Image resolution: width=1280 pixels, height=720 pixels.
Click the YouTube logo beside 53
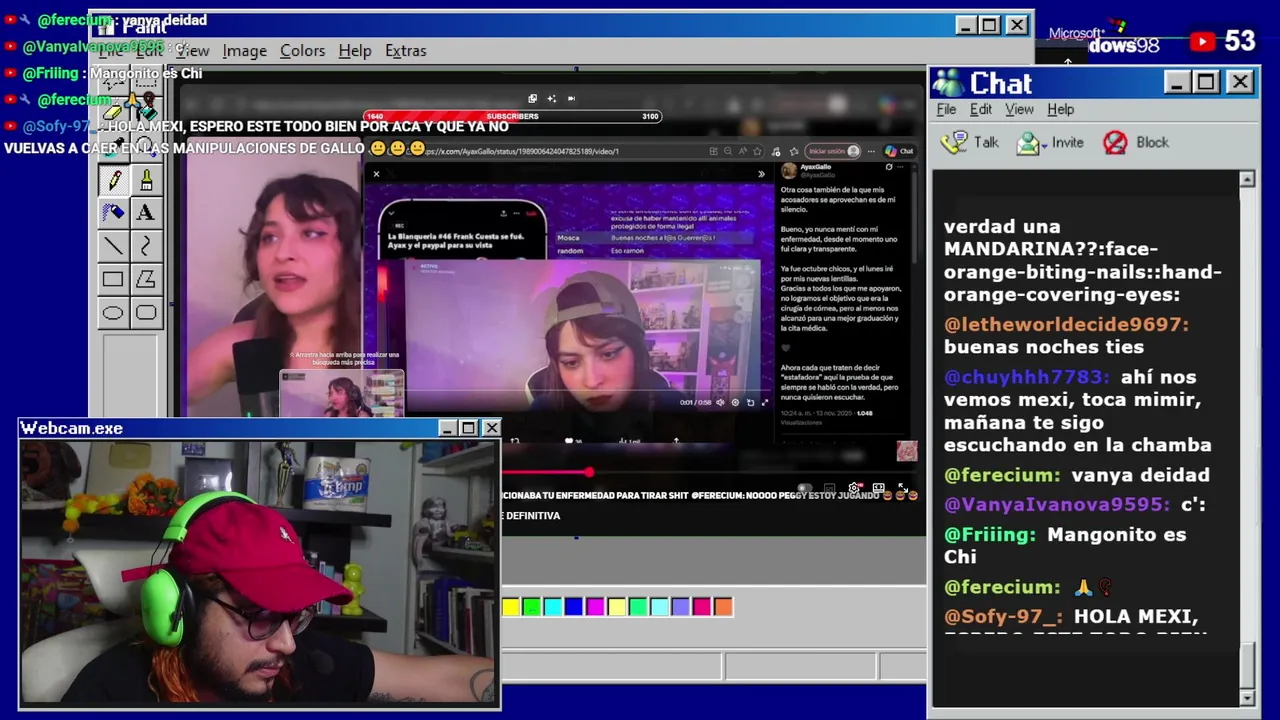tap(1203, 41)
